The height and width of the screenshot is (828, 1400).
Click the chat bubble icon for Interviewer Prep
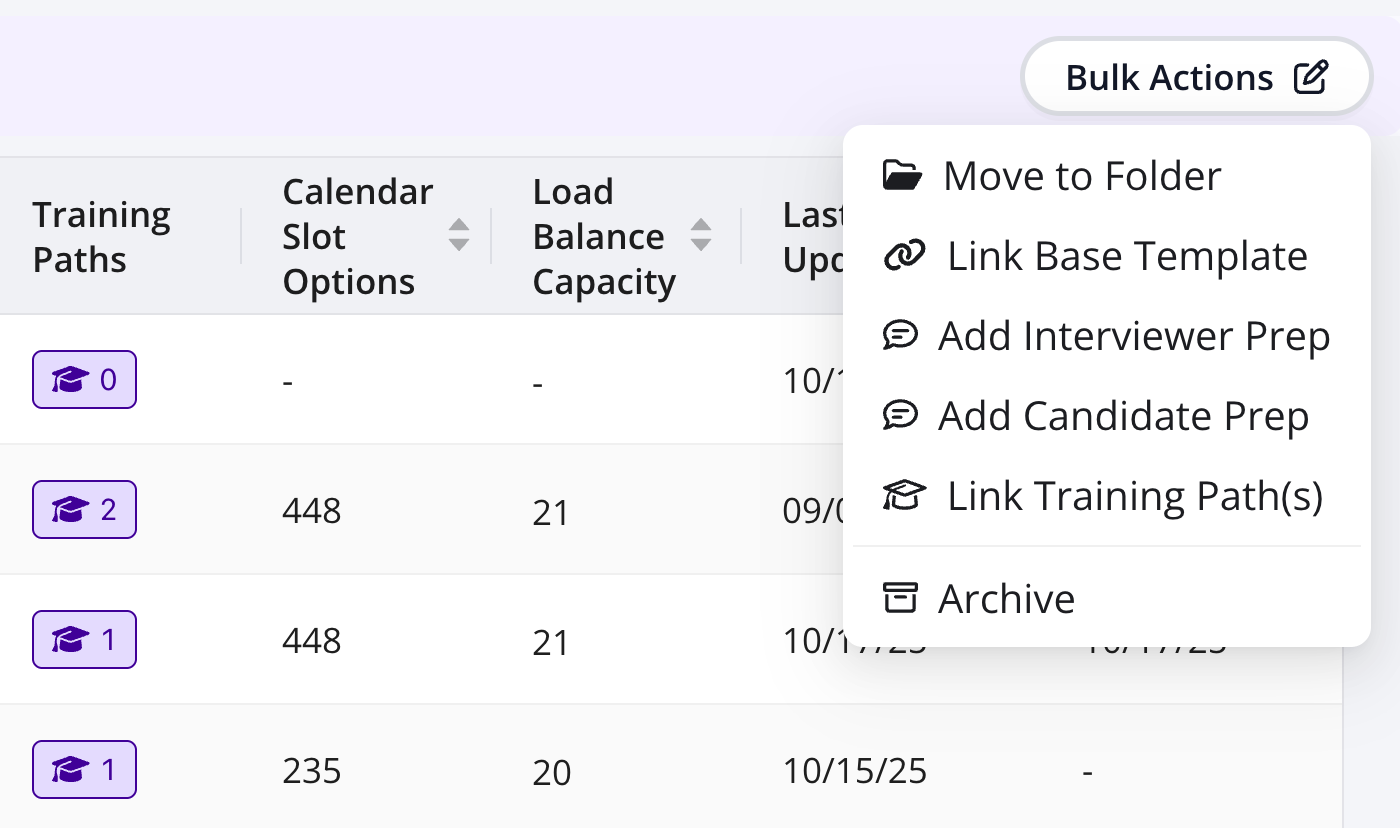click(x=900, y=336)
